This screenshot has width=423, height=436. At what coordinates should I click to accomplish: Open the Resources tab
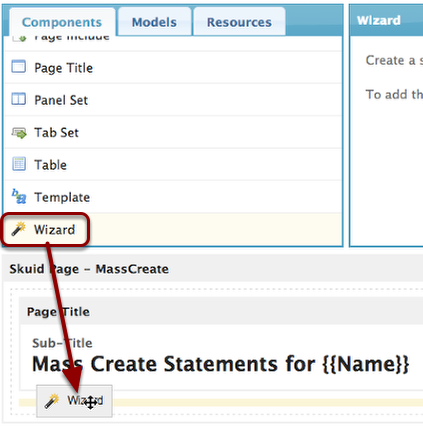pyautogui.click(x=239, y=22)
